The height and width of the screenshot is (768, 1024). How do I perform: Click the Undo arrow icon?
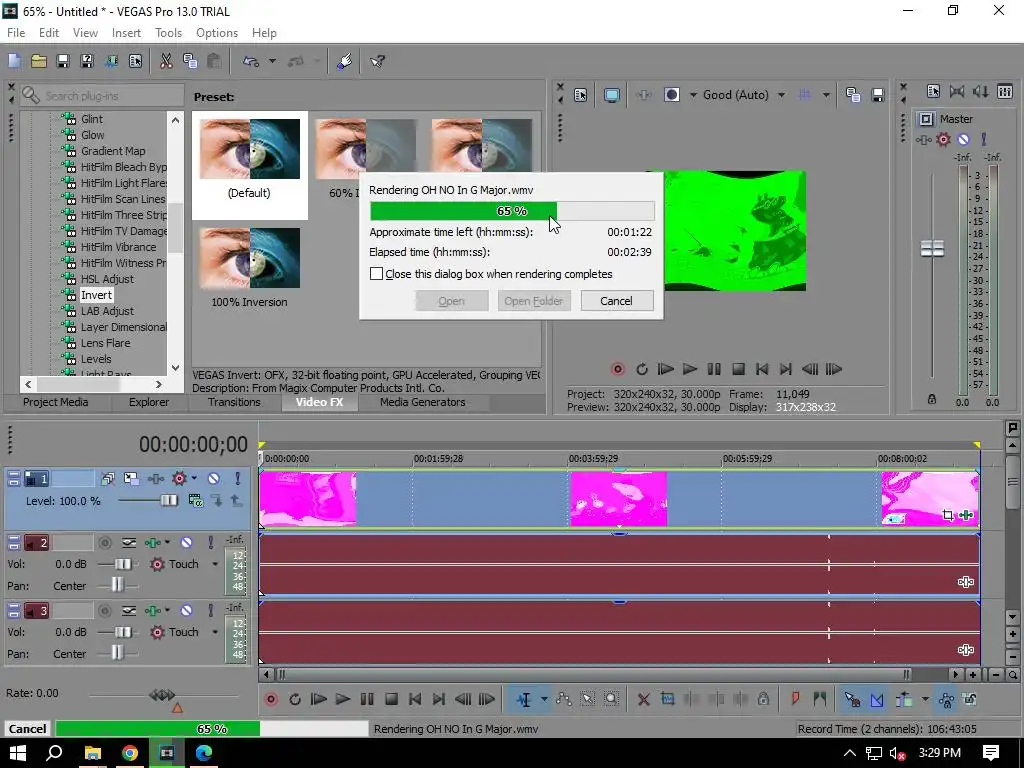pos(251,61)
